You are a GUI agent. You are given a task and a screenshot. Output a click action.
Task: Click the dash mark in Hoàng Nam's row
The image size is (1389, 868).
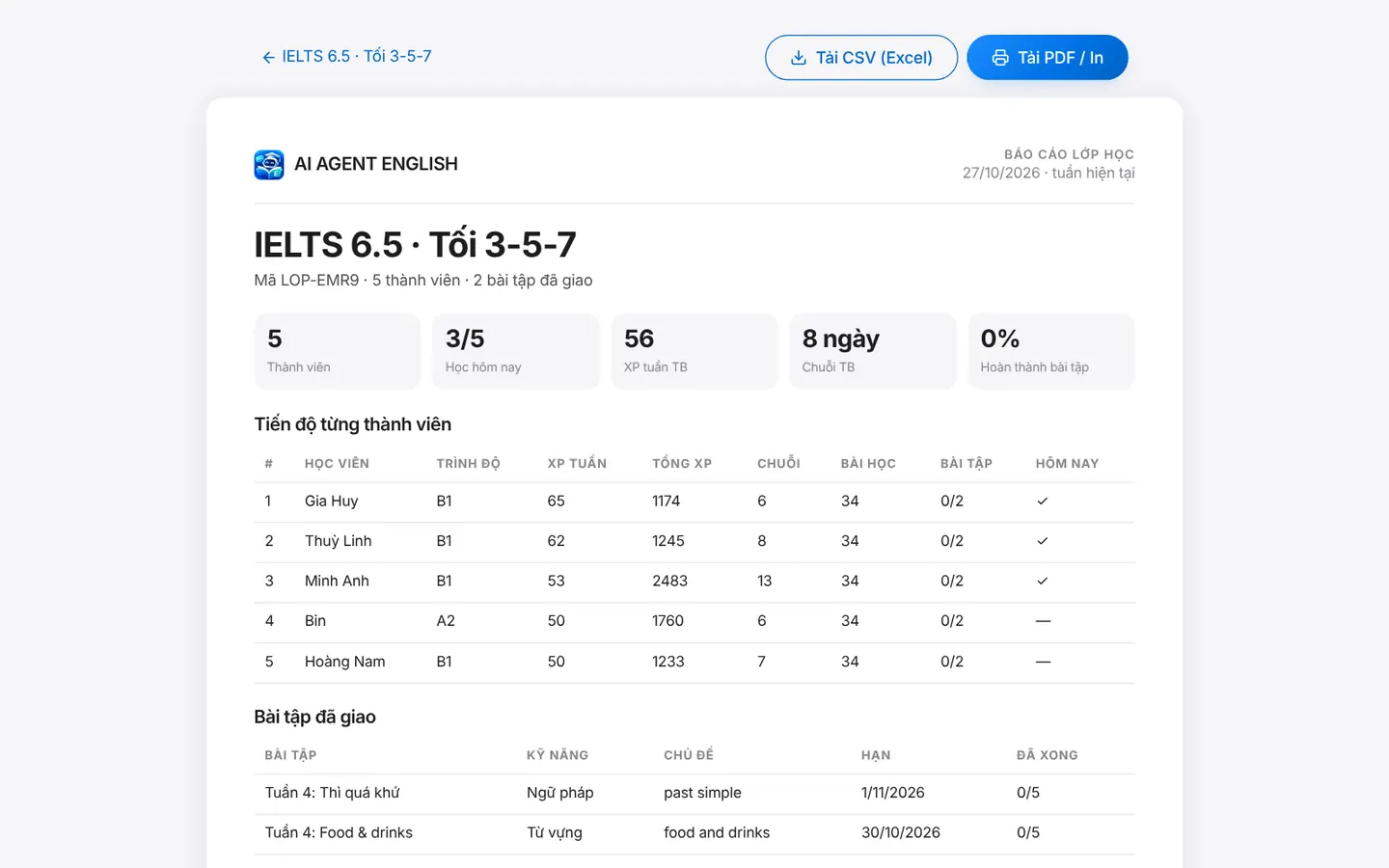coord(1043,662)
